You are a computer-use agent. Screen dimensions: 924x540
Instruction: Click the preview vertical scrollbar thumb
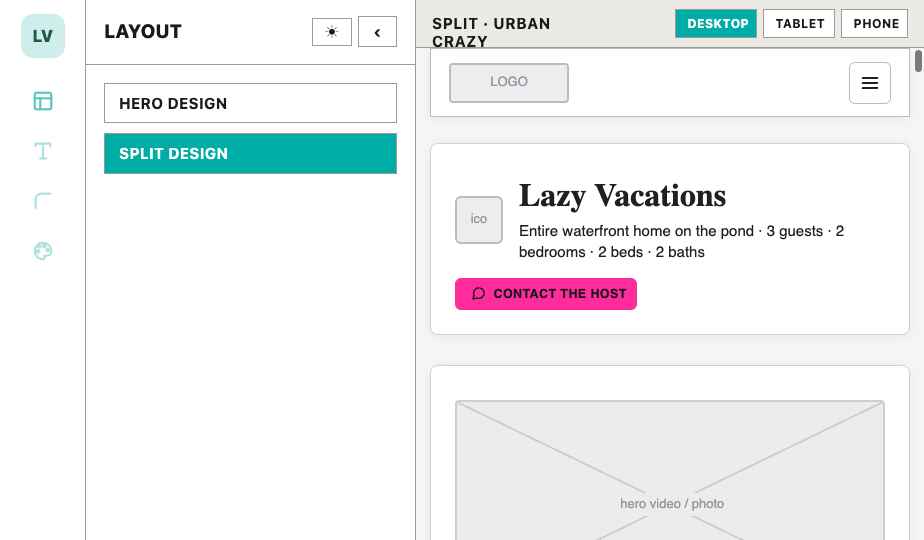918,61
